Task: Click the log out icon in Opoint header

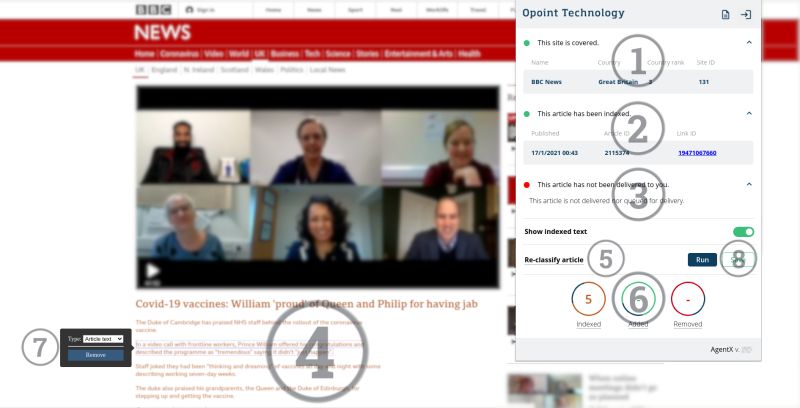Action: click(x=745, y=14)
